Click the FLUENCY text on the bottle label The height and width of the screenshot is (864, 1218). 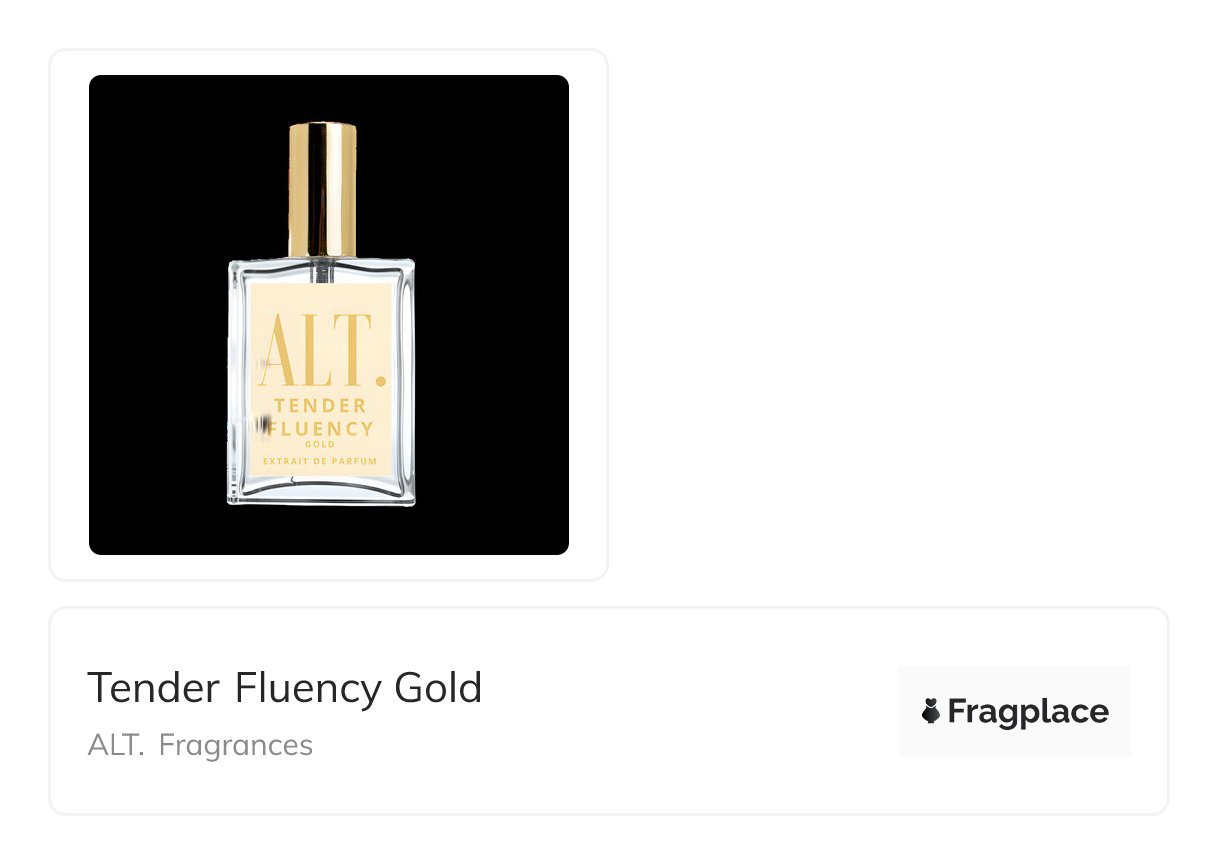click(x=321, y=429)
